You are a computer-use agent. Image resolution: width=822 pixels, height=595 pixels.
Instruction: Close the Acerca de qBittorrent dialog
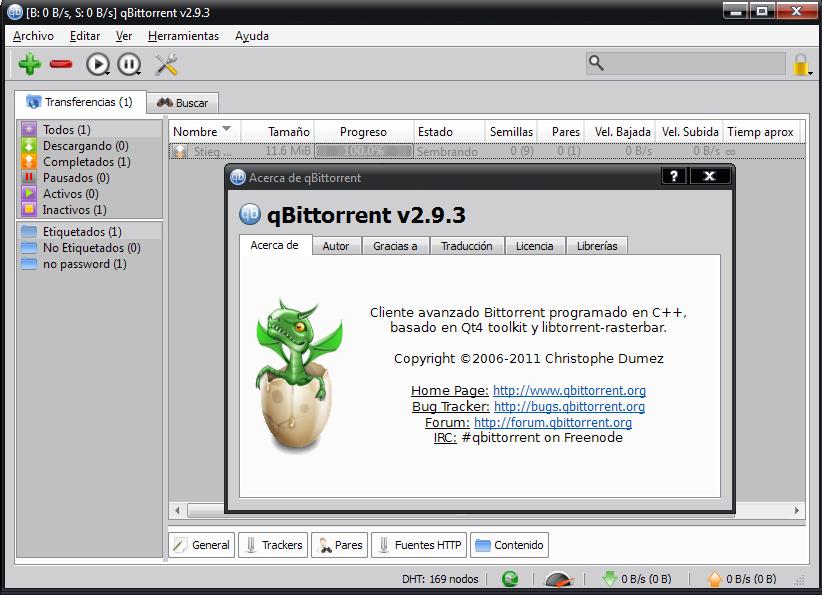[x=709, y=176]
